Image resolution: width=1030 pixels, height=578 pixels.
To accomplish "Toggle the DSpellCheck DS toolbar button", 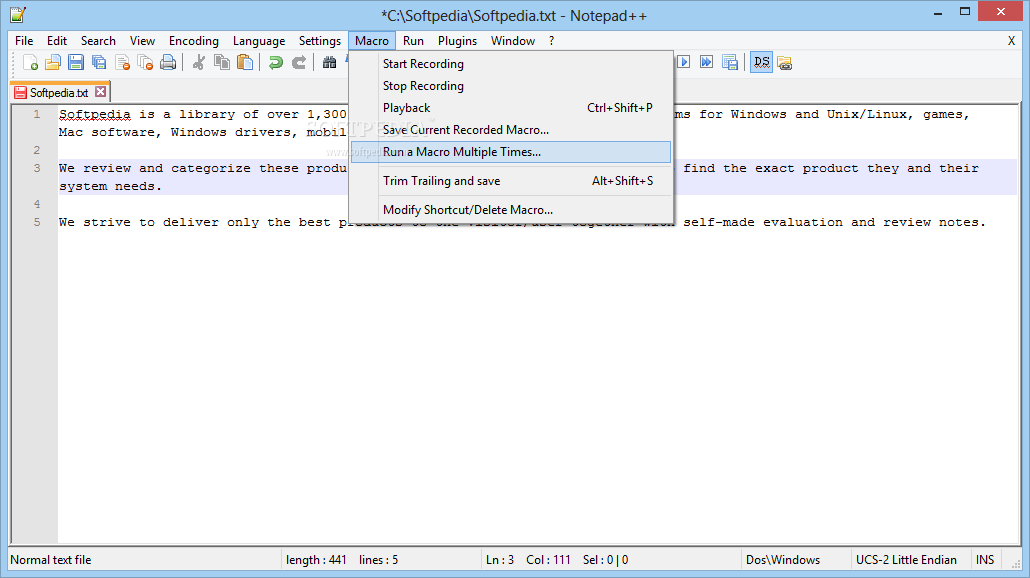I will (761, 62).
